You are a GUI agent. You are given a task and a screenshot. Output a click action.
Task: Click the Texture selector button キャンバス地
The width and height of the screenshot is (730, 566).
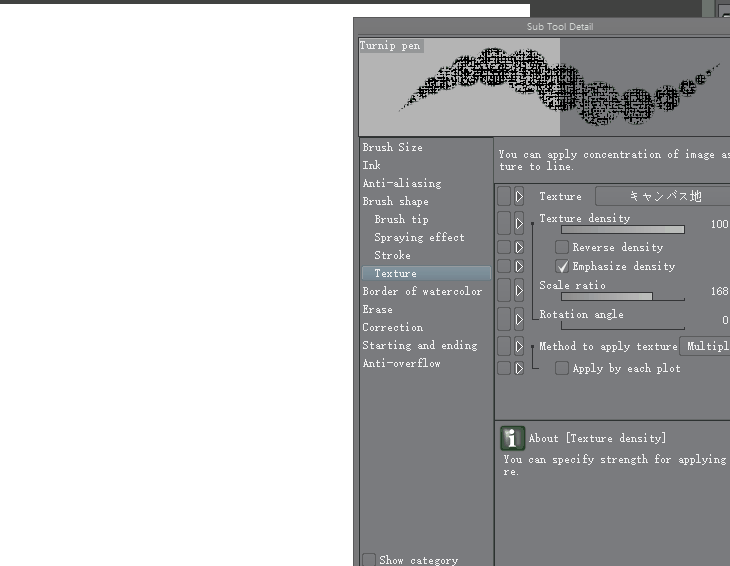click(x=663, y=196)
